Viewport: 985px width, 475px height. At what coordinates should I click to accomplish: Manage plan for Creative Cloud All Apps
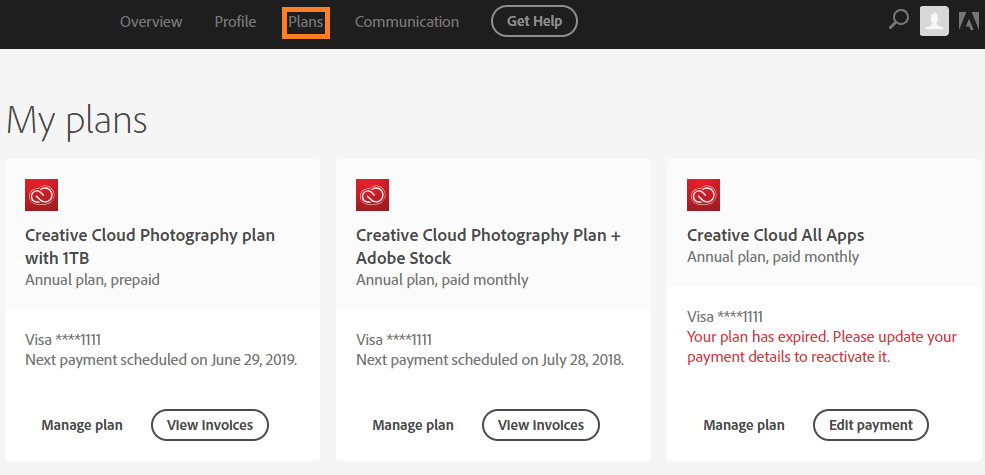pos(744,425)
